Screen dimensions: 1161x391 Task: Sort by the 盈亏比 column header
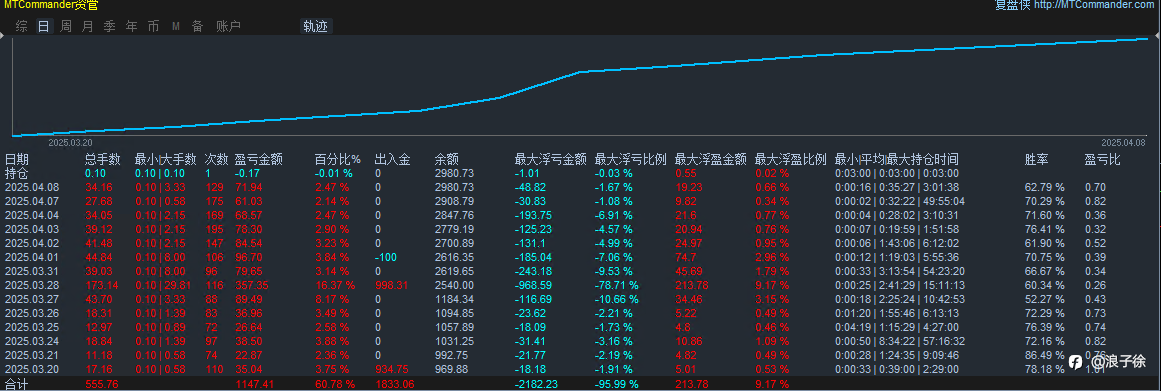point(1103,159)
